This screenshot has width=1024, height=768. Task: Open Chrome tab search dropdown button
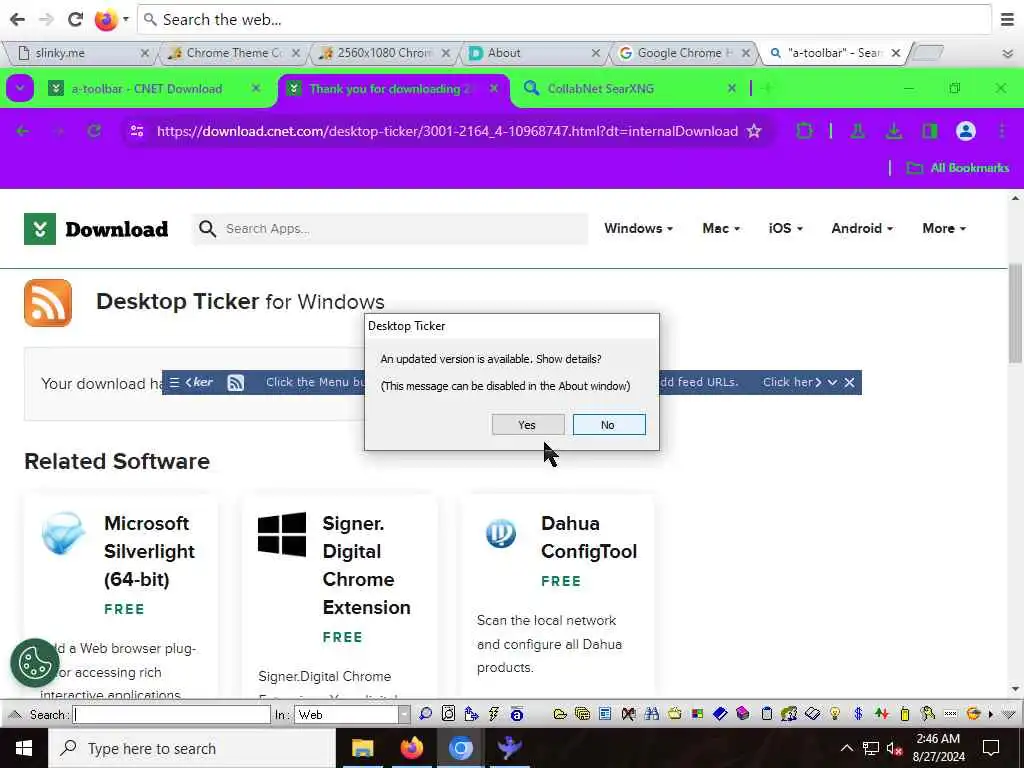(20, 88)
